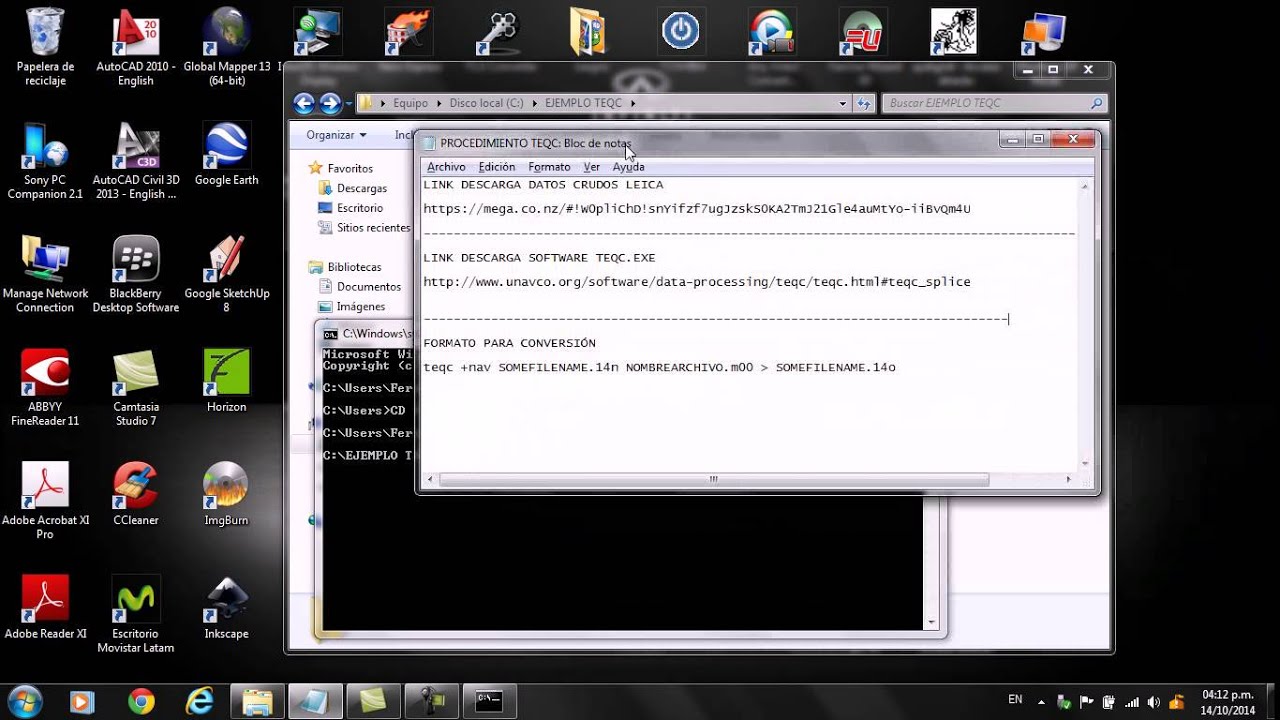Click the 'teqc +nav SOMEFILENAME.14n' command line

tap(659, 368)
